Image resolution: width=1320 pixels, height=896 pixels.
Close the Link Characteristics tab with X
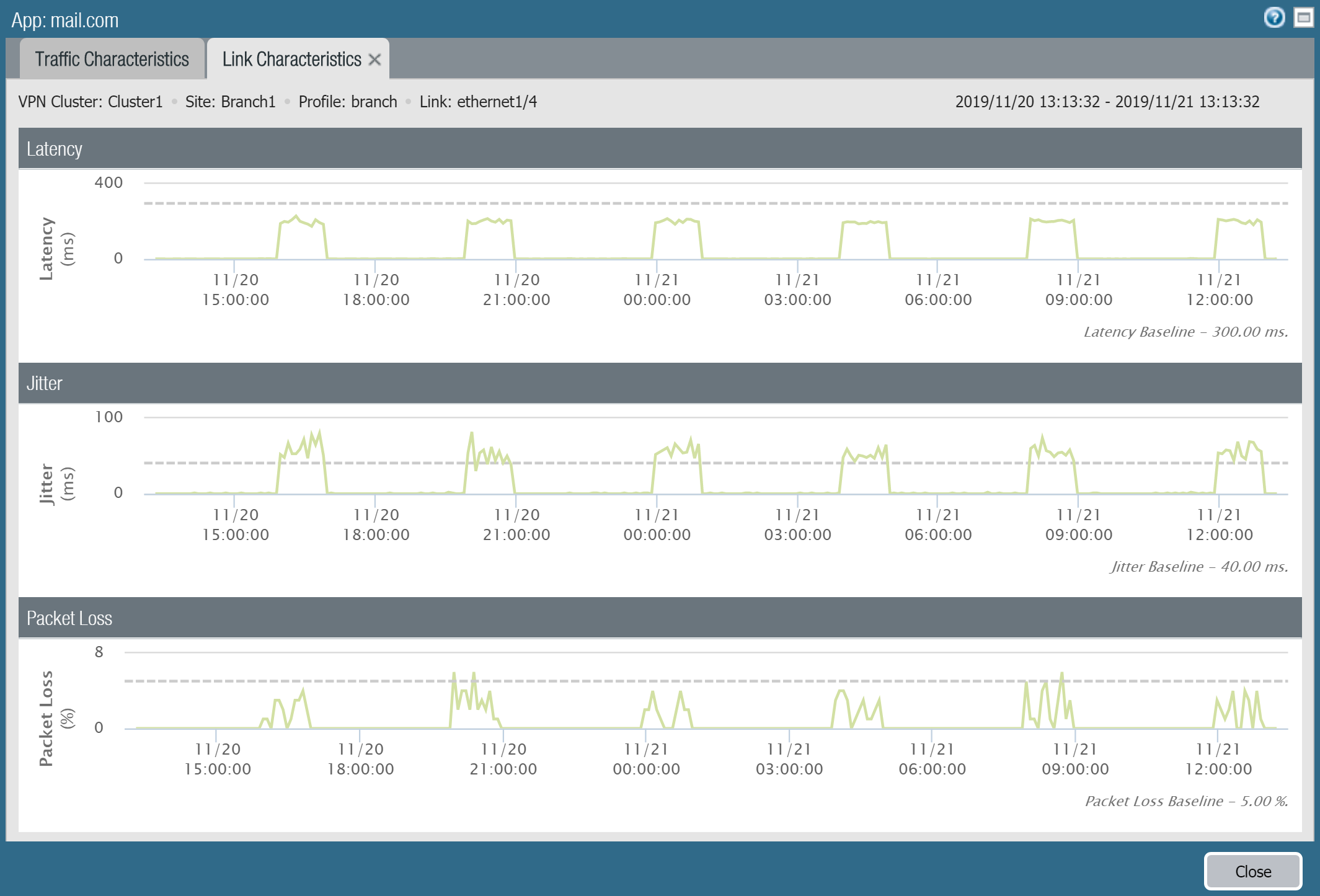(x=374, y=60)
